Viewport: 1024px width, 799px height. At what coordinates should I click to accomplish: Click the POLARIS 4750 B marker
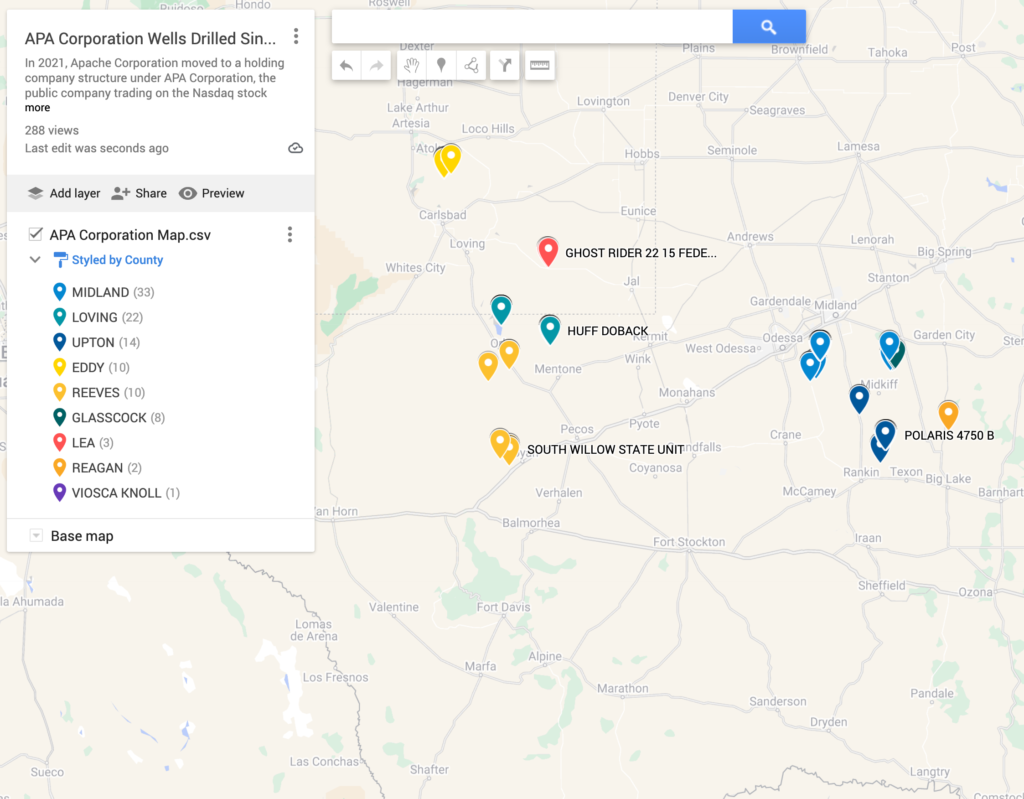885,434
